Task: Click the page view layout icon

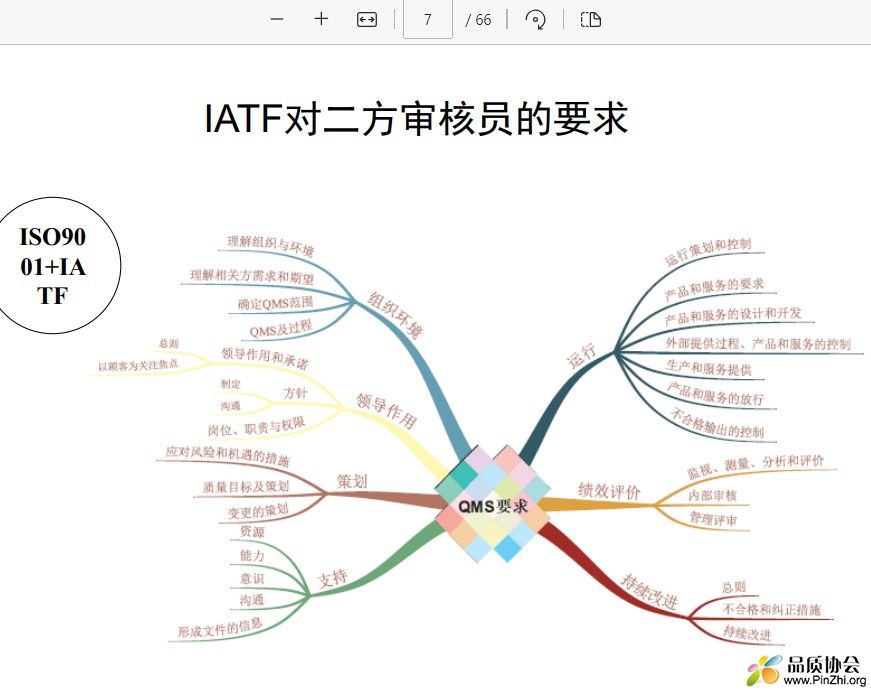Action: coord(590,19)
